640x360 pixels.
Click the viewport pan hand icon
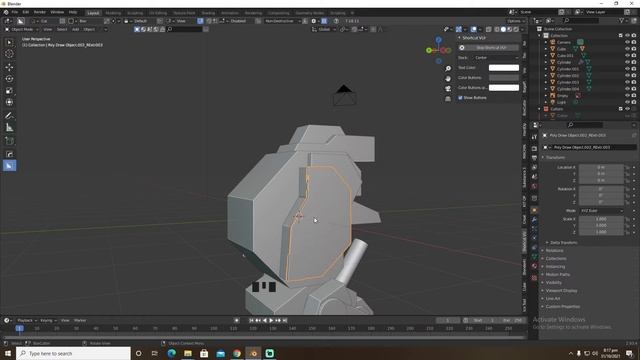(x=448, y=78)
